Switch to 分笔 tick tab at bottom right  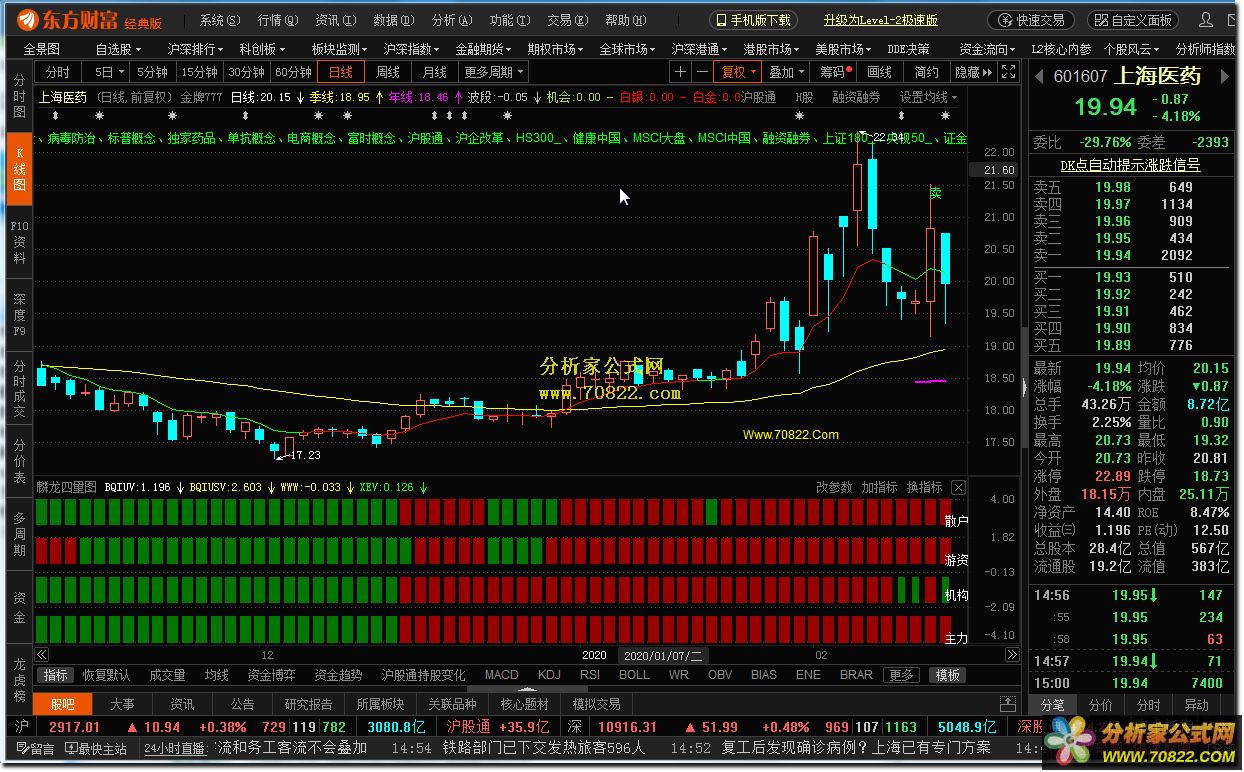(x=1052, y=704)
